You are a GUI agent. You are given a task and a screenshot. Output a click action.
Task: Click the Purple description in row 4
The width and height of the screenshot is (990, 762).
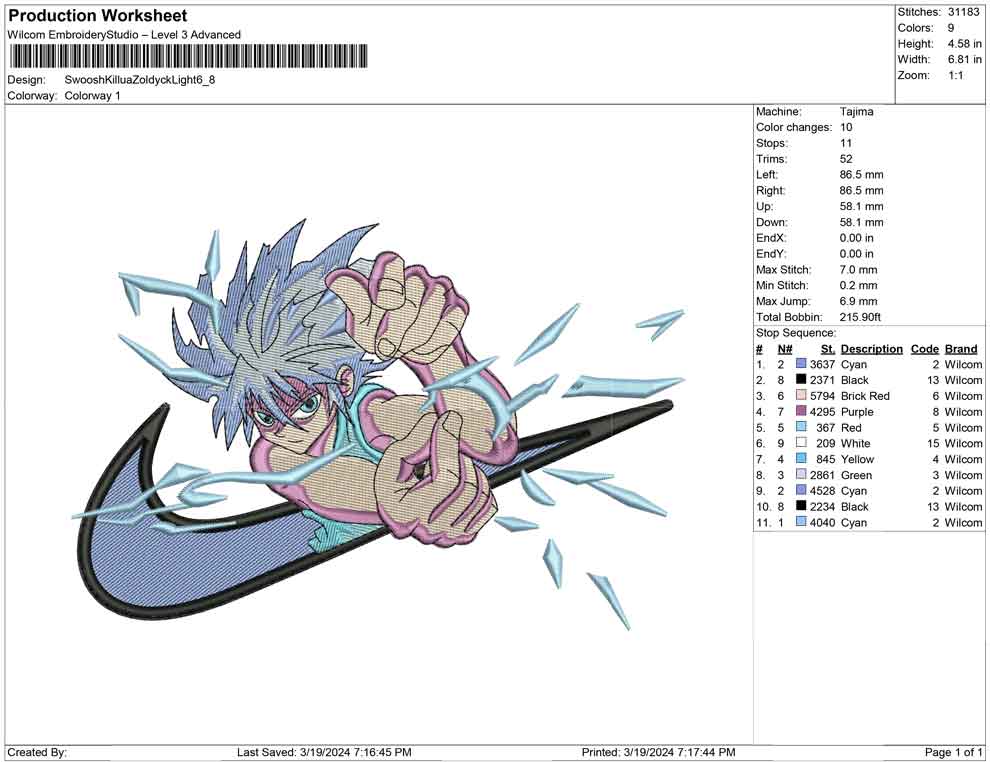point(857,412)
